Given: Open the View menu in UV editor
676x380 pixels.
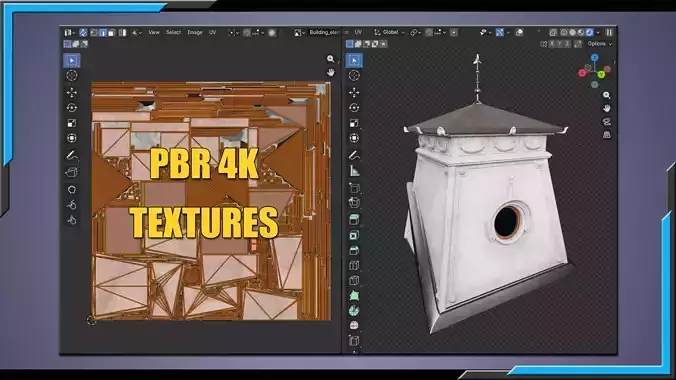Looking at the screenshot, I should pyautogui.click(x=154, y=32).
